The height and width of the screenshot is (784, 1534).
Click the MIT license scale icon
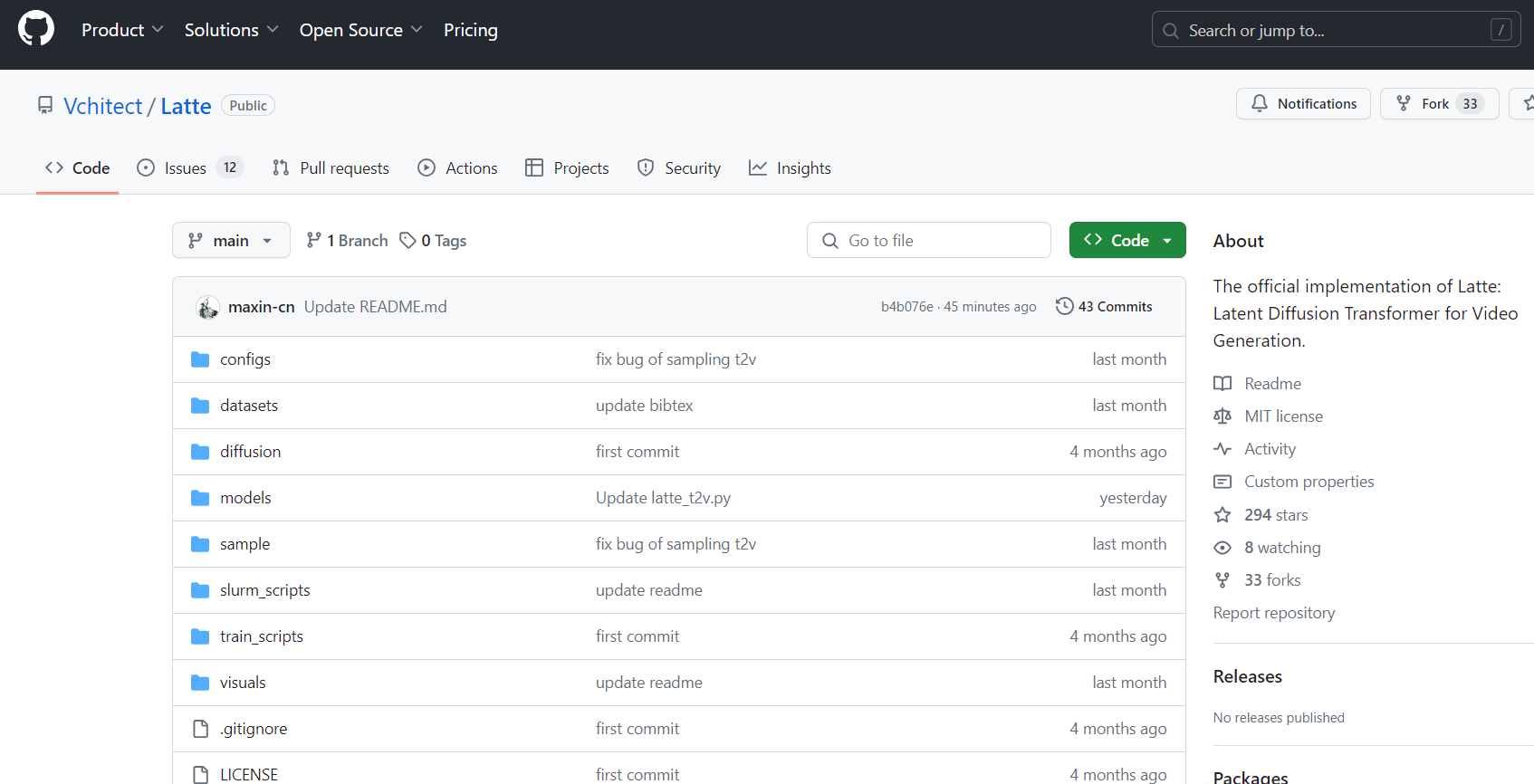pyautogui.click(x=1222, y=416)
